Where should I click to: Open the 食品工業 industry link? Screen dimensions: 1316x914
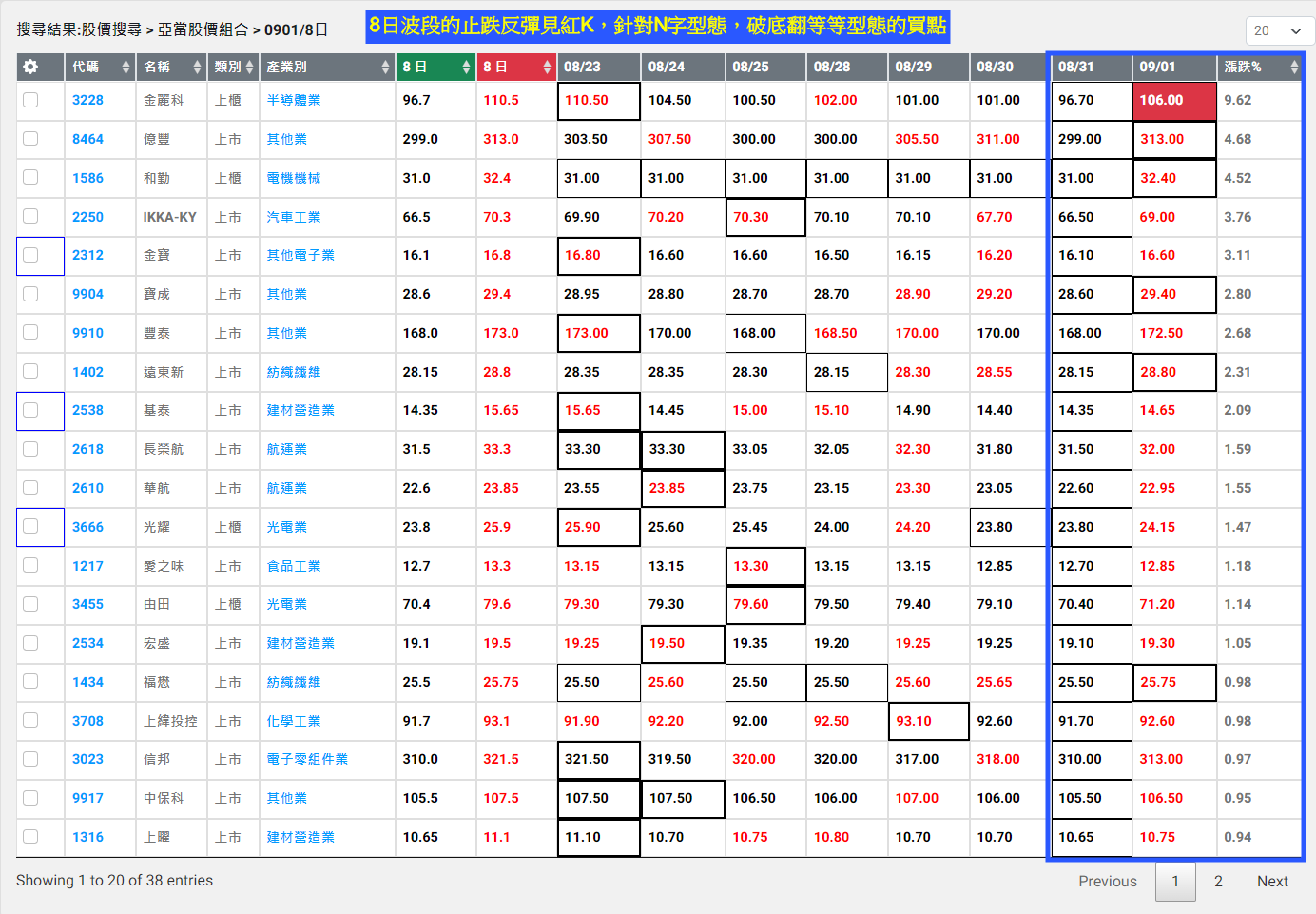click(x=294, y=566)
